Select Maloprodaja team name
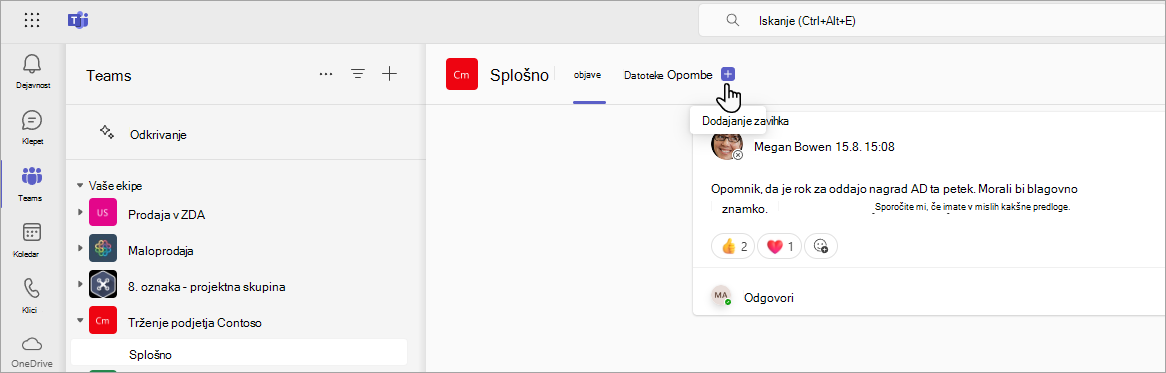1166x373 pixels. [x=161, y=250]
